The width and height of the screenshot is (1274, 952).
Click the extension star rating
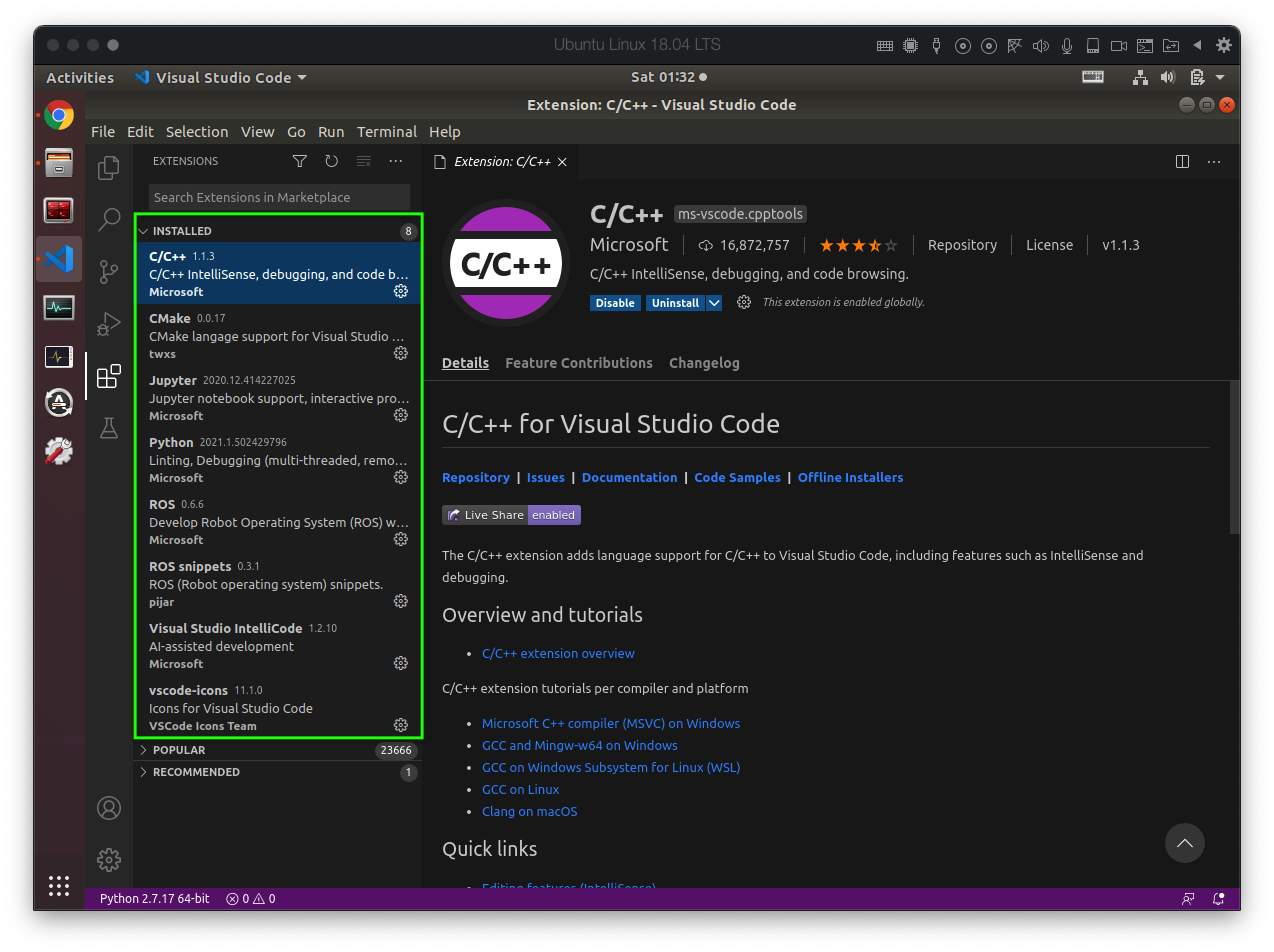(858, 245)
